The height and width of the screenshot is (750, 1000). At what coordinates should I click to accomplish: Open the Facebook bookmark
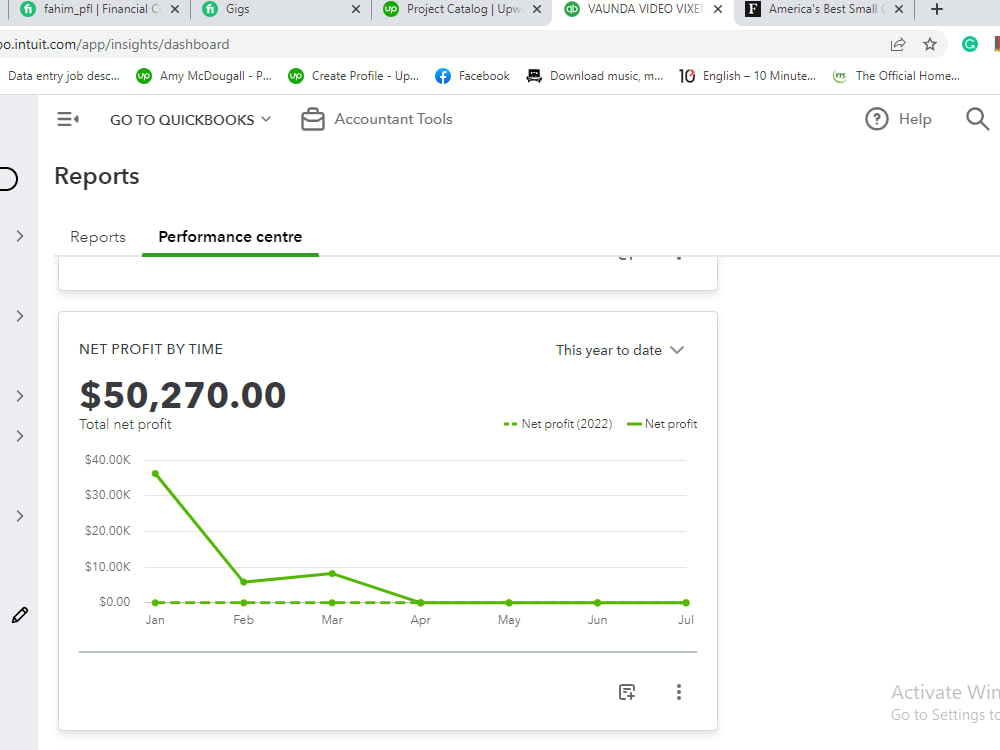pyautogui.click(x=473, y=76)
